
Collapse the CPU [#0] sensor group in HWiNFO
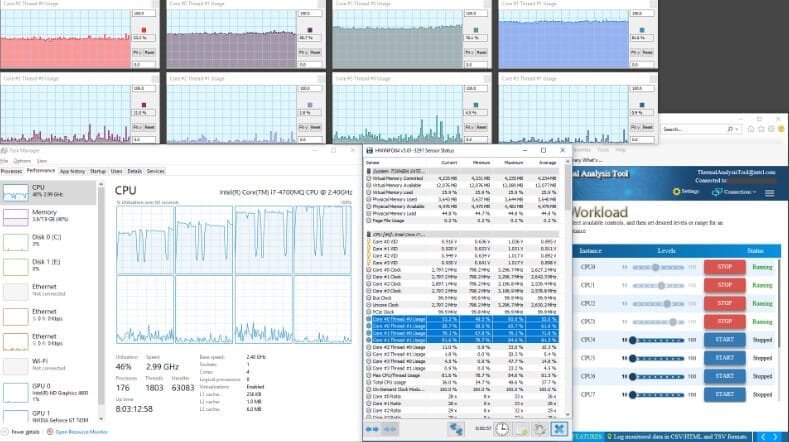(369, 236)
